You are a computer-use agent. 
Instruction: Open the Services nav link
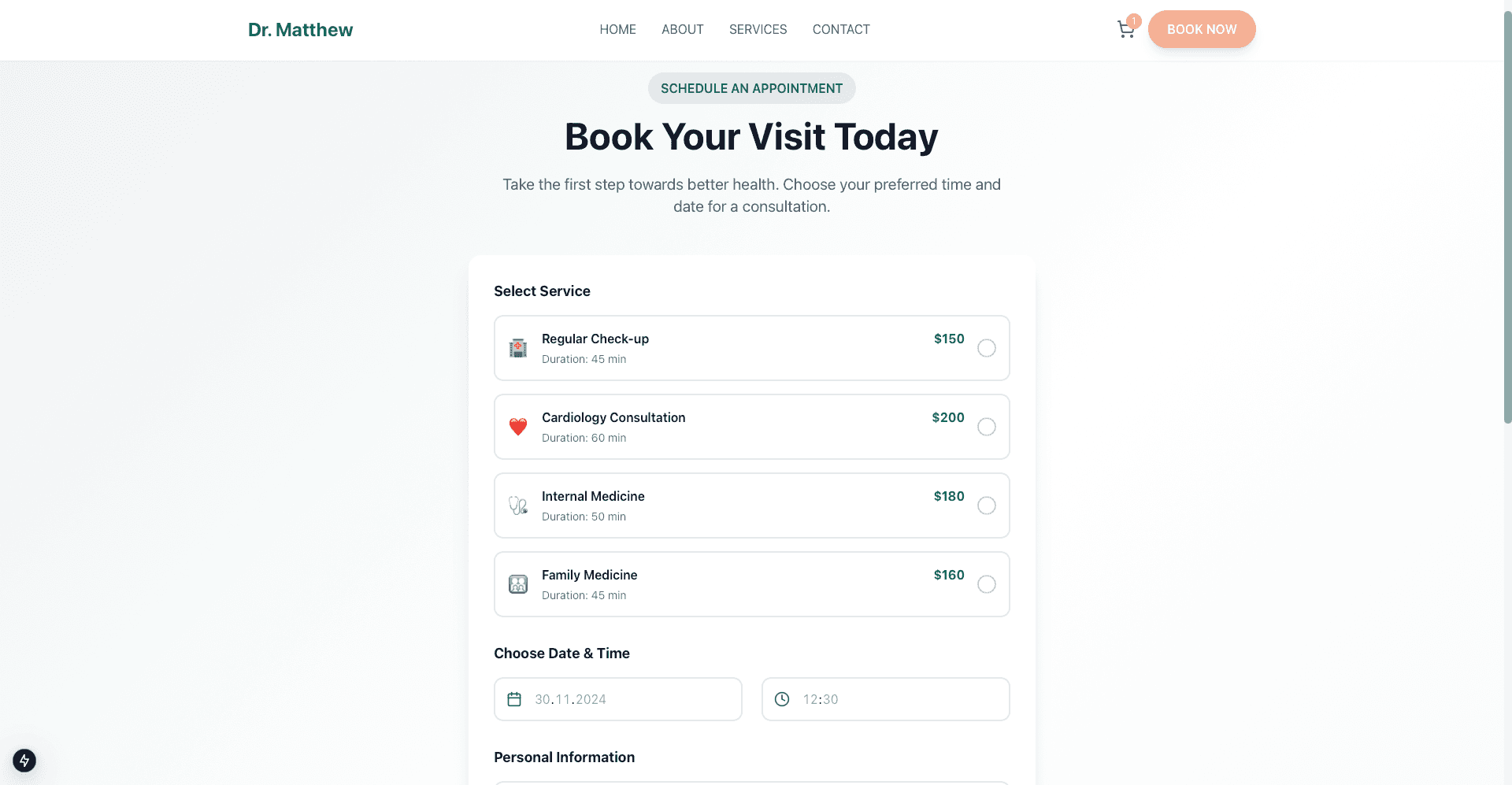758,30
